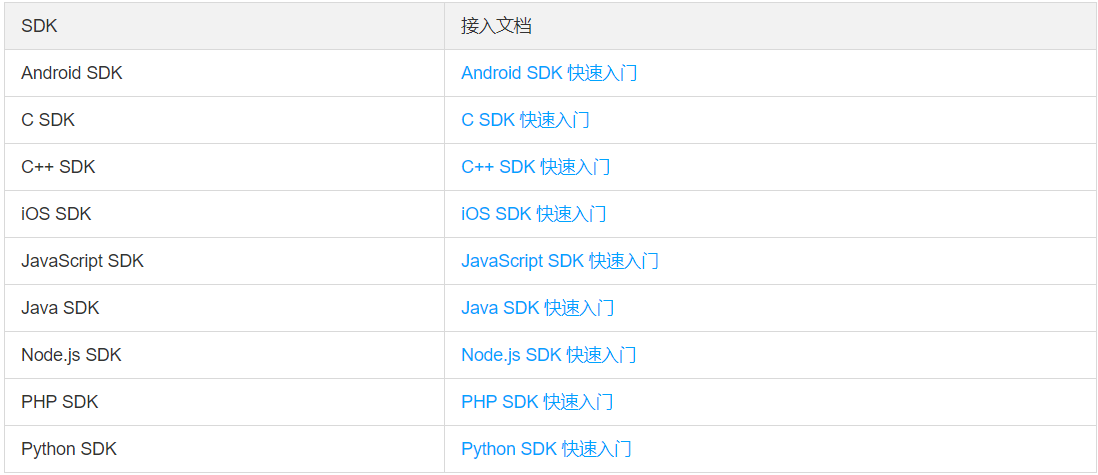1098x475 pixels.
Task: Open the C++ SDK 快速入门 documentation link
Action: click(535, 167)
